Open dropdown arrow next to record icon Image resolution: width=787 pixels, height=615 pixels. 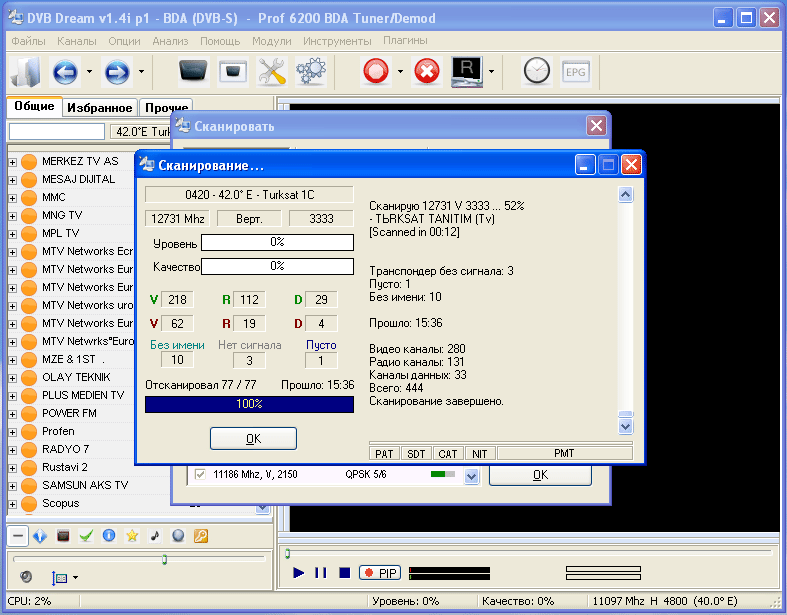coord(400,72)
